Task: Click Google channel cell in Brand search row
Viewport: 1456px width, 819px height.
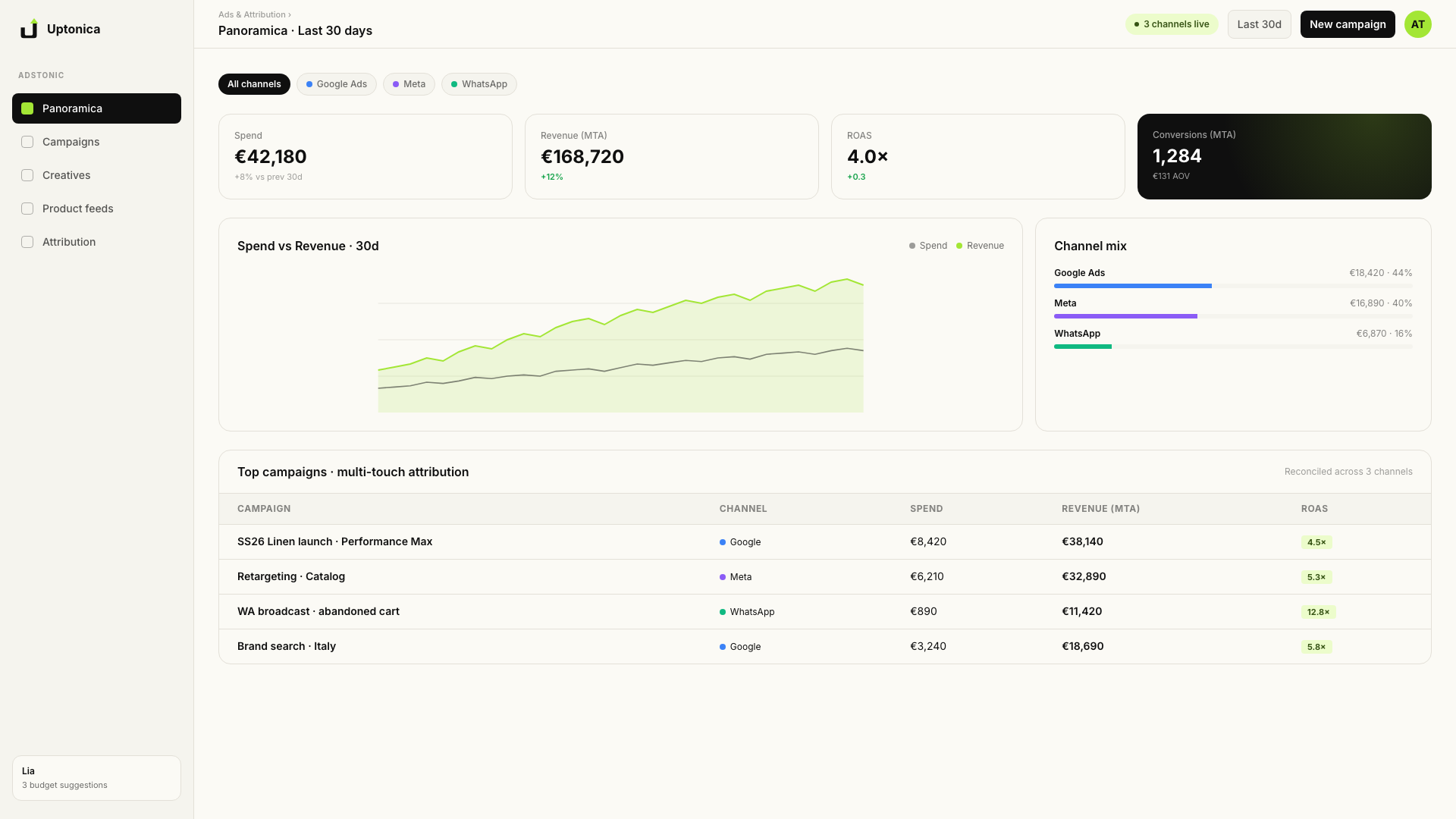Action: pos(740,647)
